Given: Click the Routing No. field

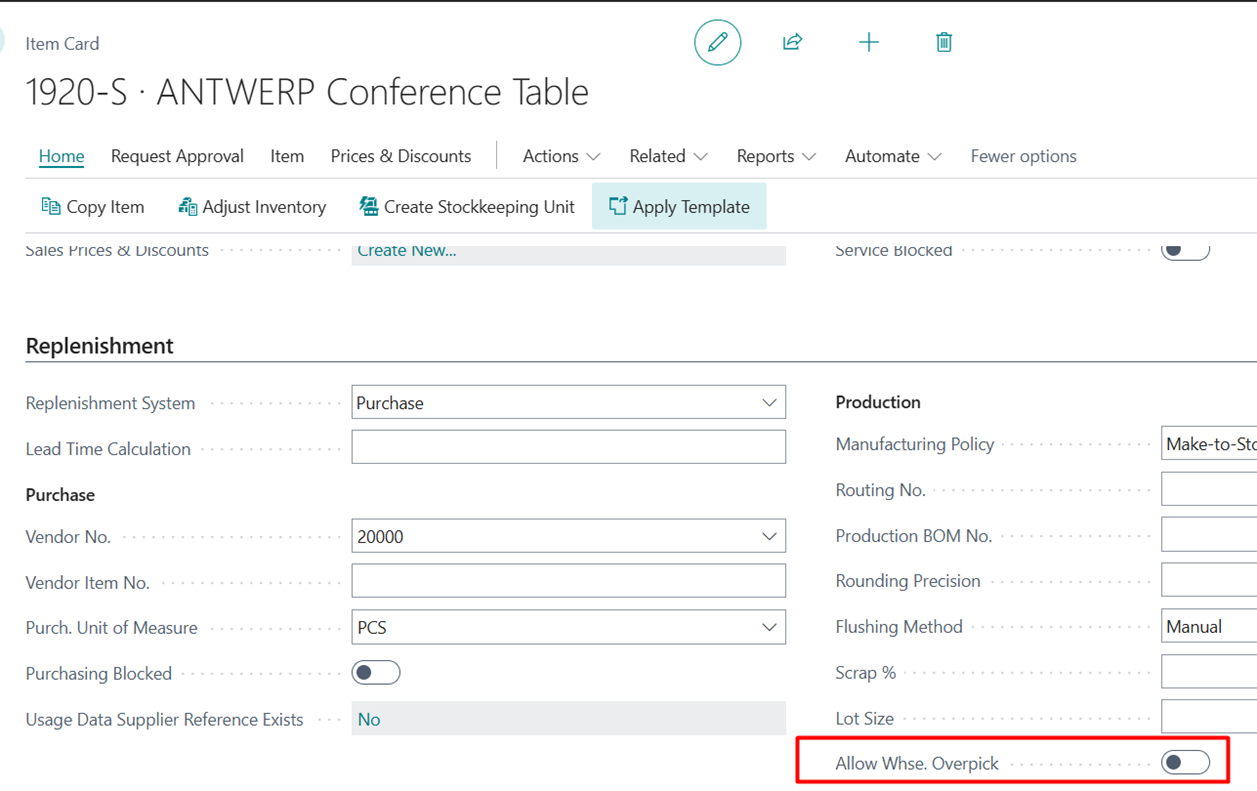Looking at the screenshot, I should (1209, 489).
